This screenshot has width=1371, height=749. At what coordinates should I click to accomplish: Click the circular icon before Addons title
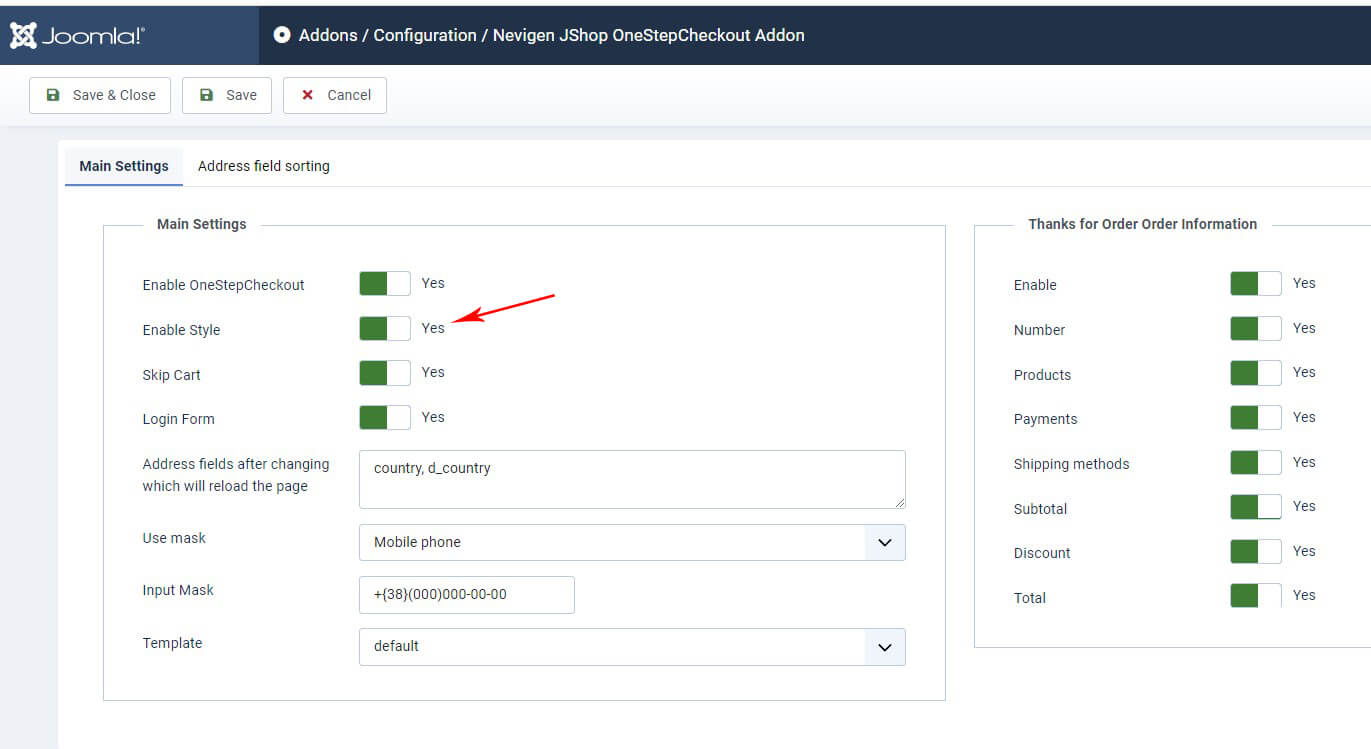pyautogui.click(x=282, y=35)
